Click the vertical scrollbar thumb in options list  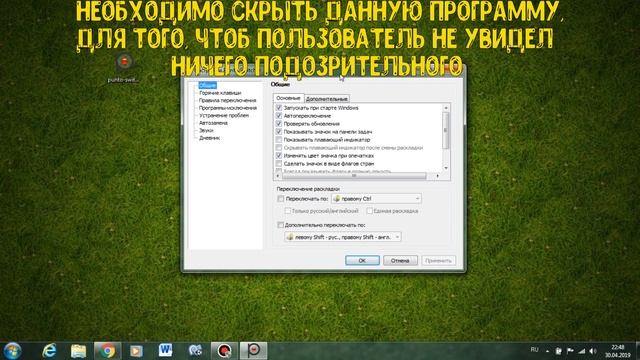(x=446, y=131)
